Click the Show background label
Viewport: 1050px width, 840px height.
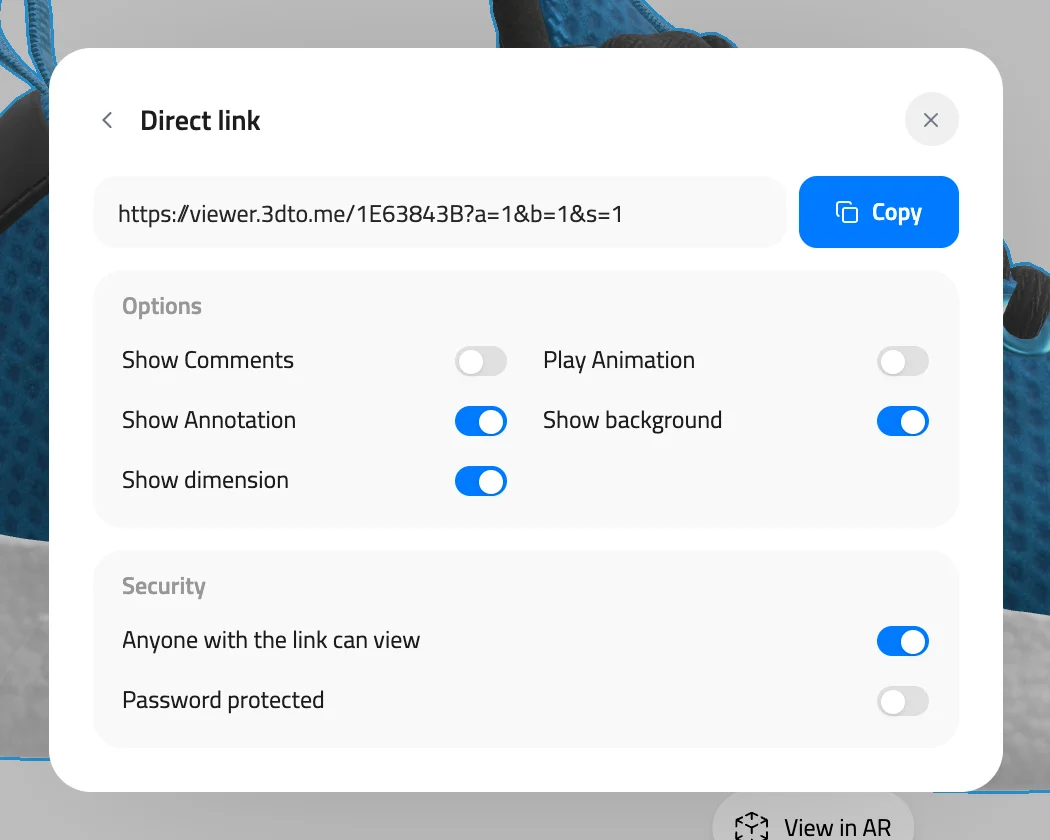(632, 421)
